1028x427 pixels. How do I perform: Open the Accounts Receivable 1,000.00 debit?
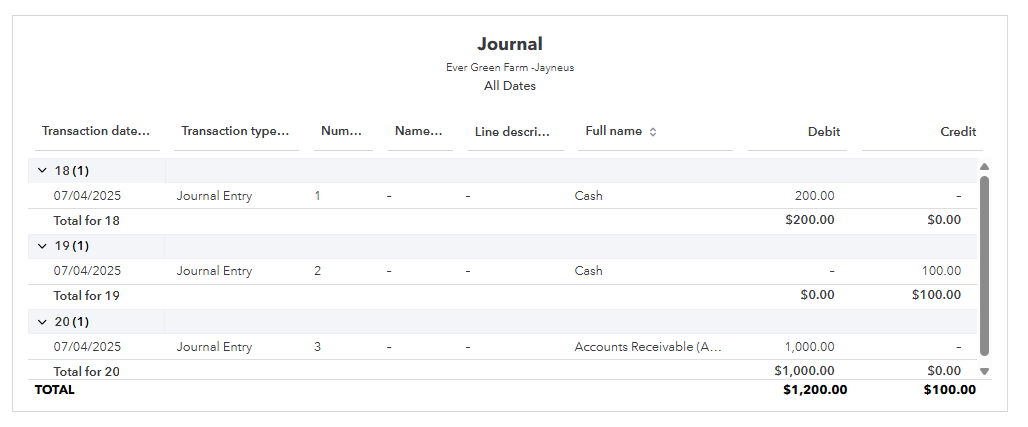point(810,347)
